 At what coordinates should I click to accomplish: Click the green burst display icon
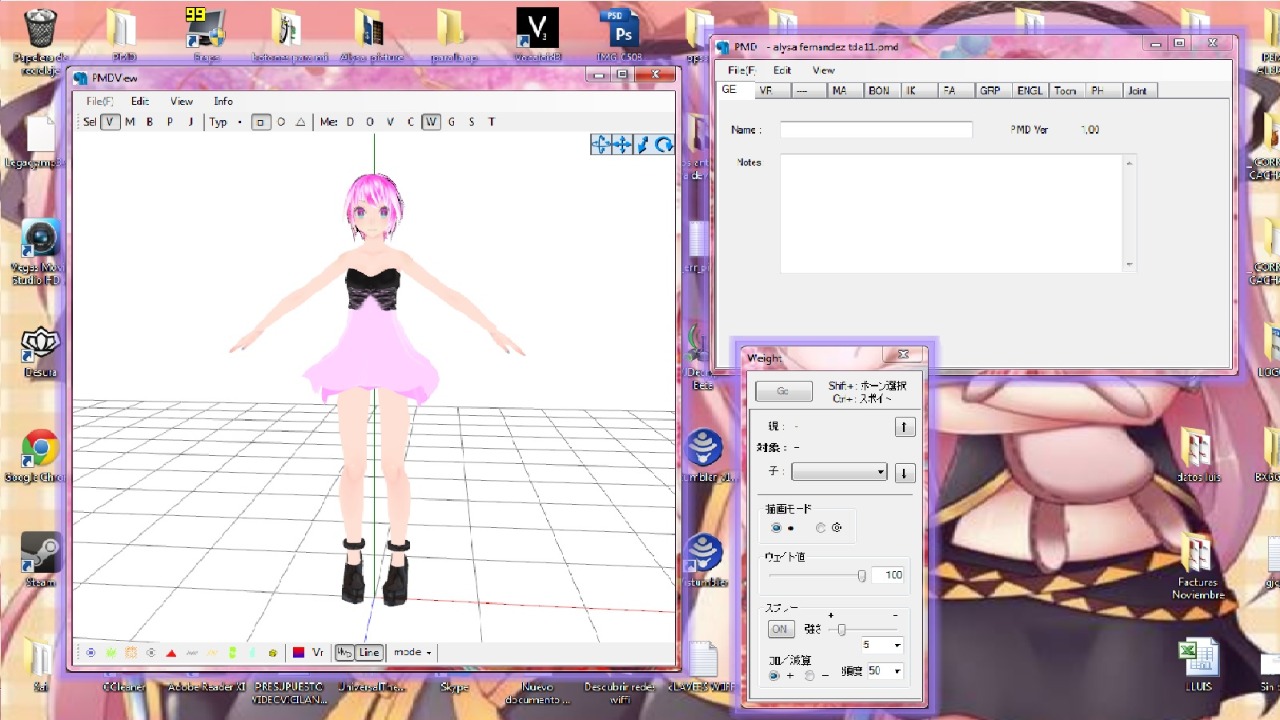pos(110,653)
